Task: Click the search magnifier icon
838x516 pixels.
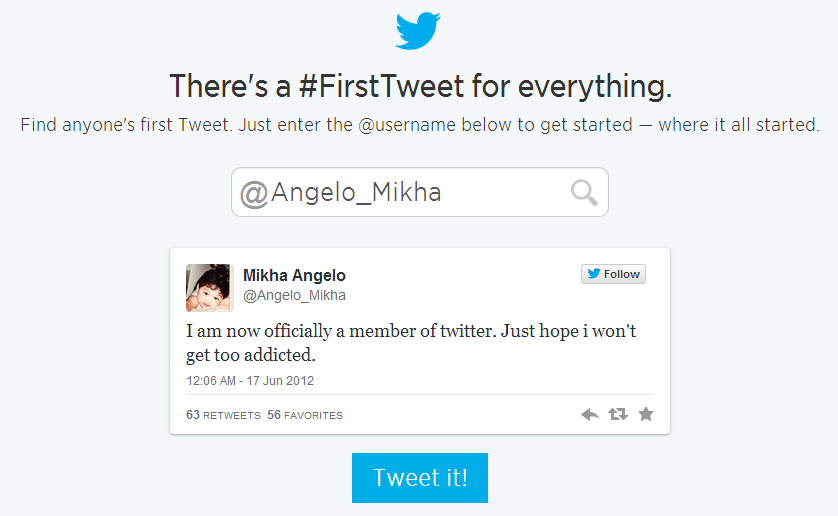Action: tap(584, 192)
